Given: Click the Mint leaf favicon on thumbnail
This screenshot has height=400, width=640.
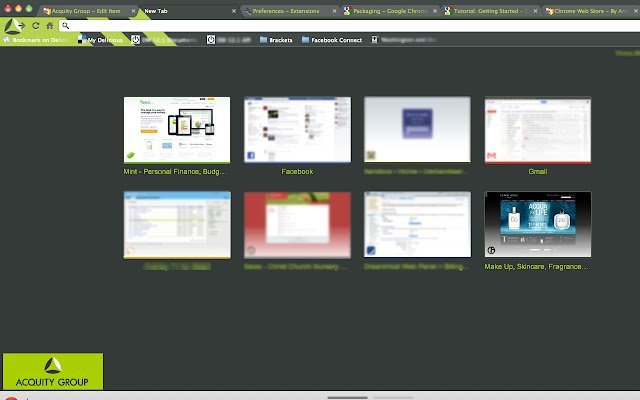Looking at the screenshot, I should [x=131, y=155].
